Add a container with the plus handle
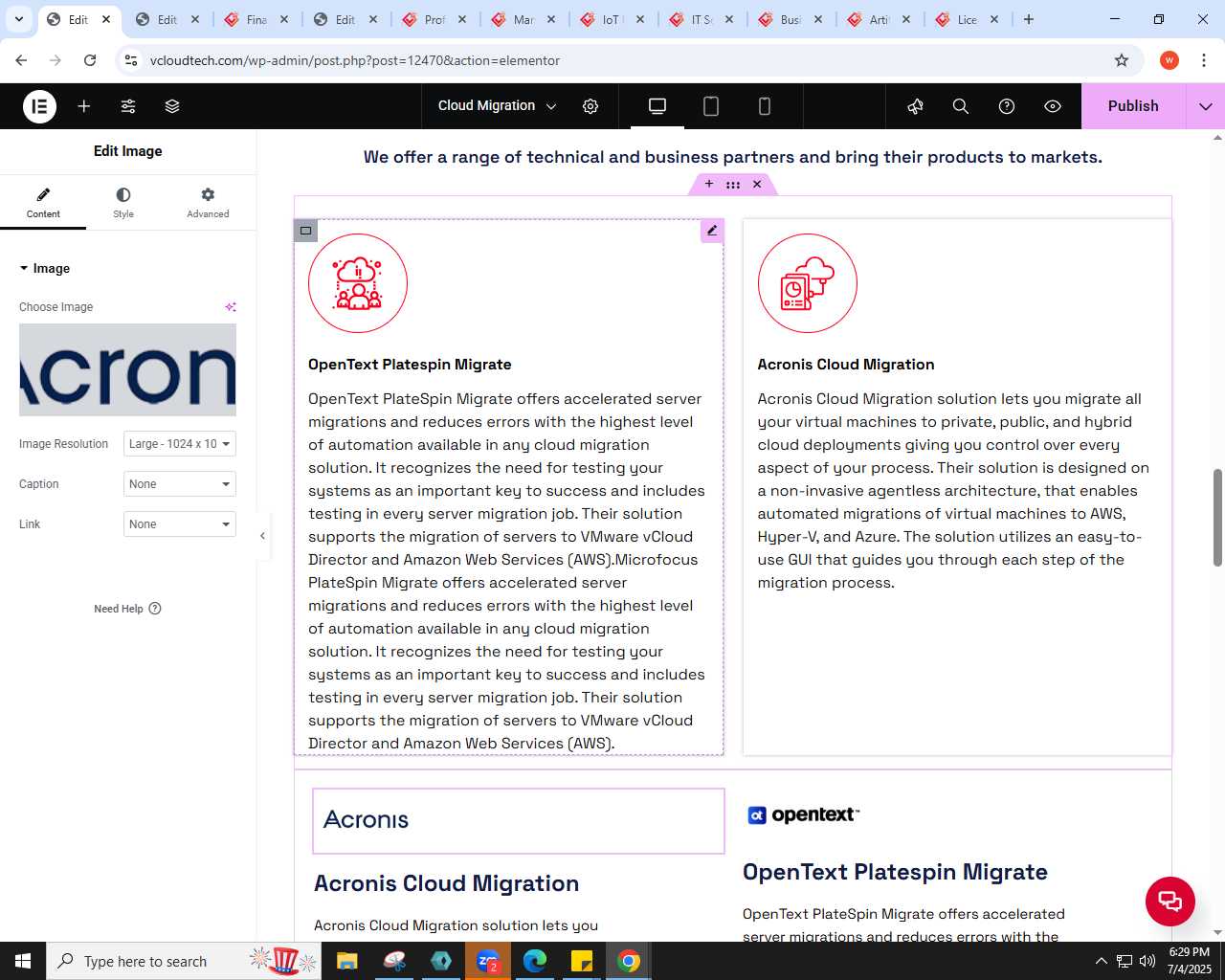The height and width of the screenshot is (980, 1225). click(709, 184)
